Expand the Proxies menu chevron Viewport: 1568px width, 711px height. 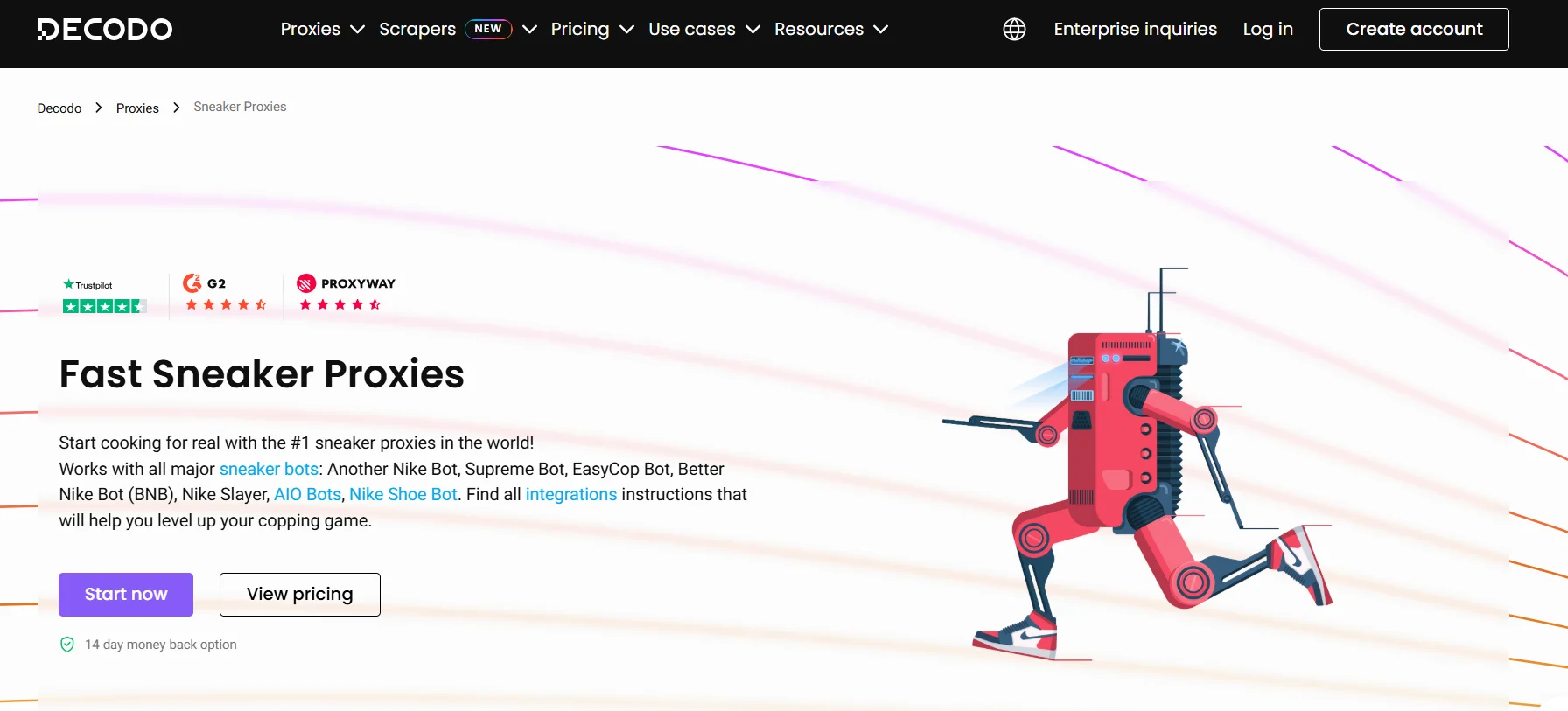coord(357,30)
